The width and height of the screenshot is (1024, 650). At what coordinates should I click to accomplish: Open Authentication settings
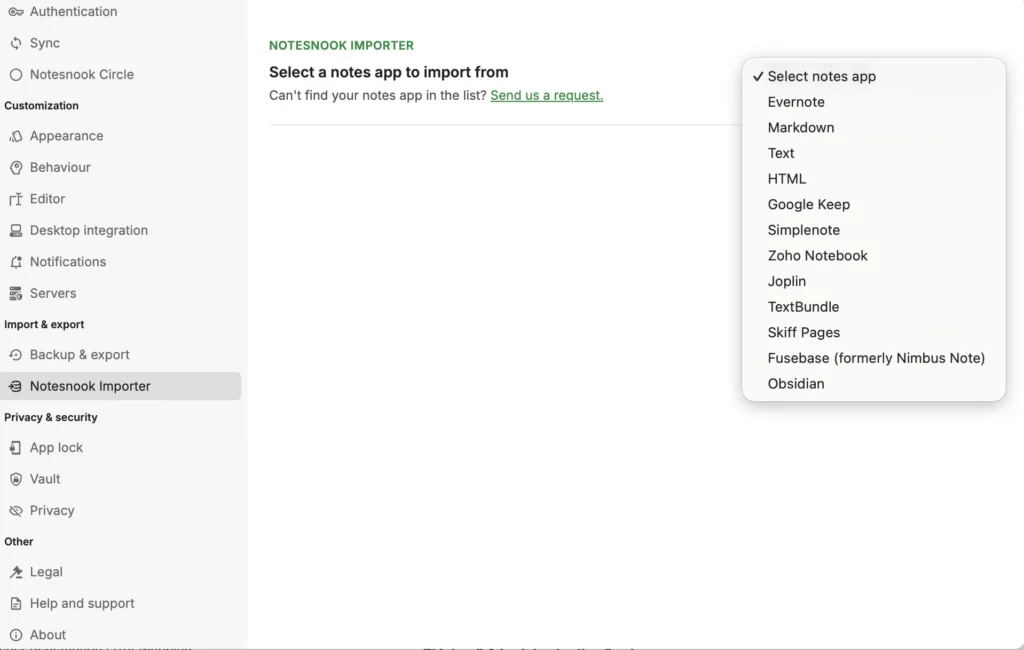[x=121, y=12]
